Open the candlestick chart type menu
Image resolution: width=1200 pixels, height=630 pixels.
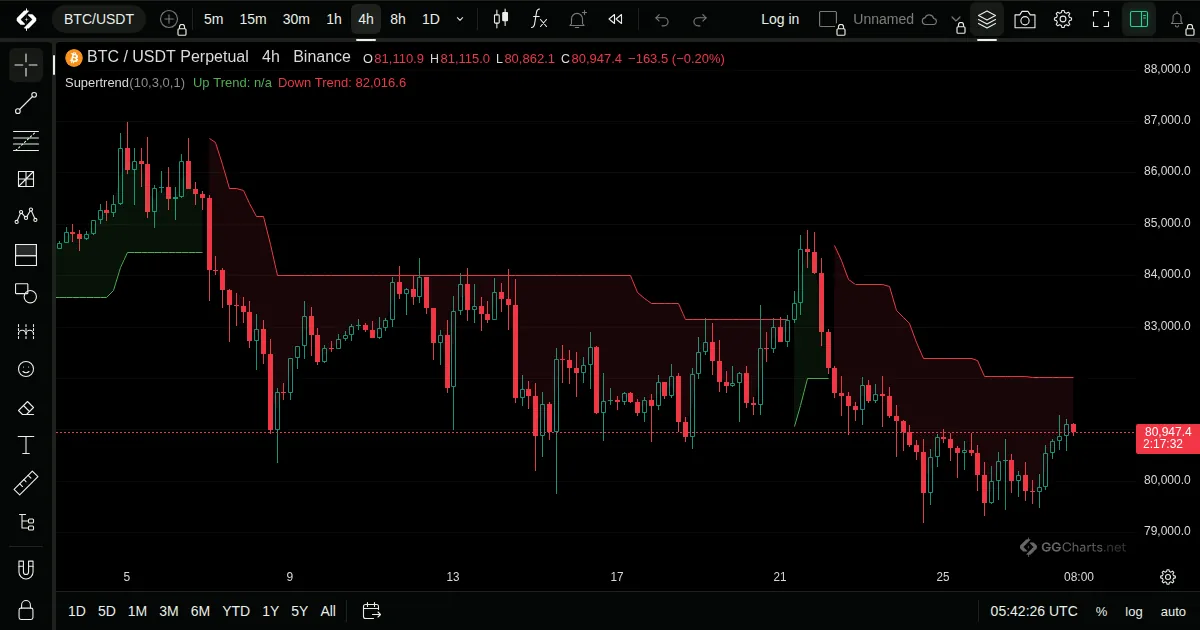click(x=501, y=19)
